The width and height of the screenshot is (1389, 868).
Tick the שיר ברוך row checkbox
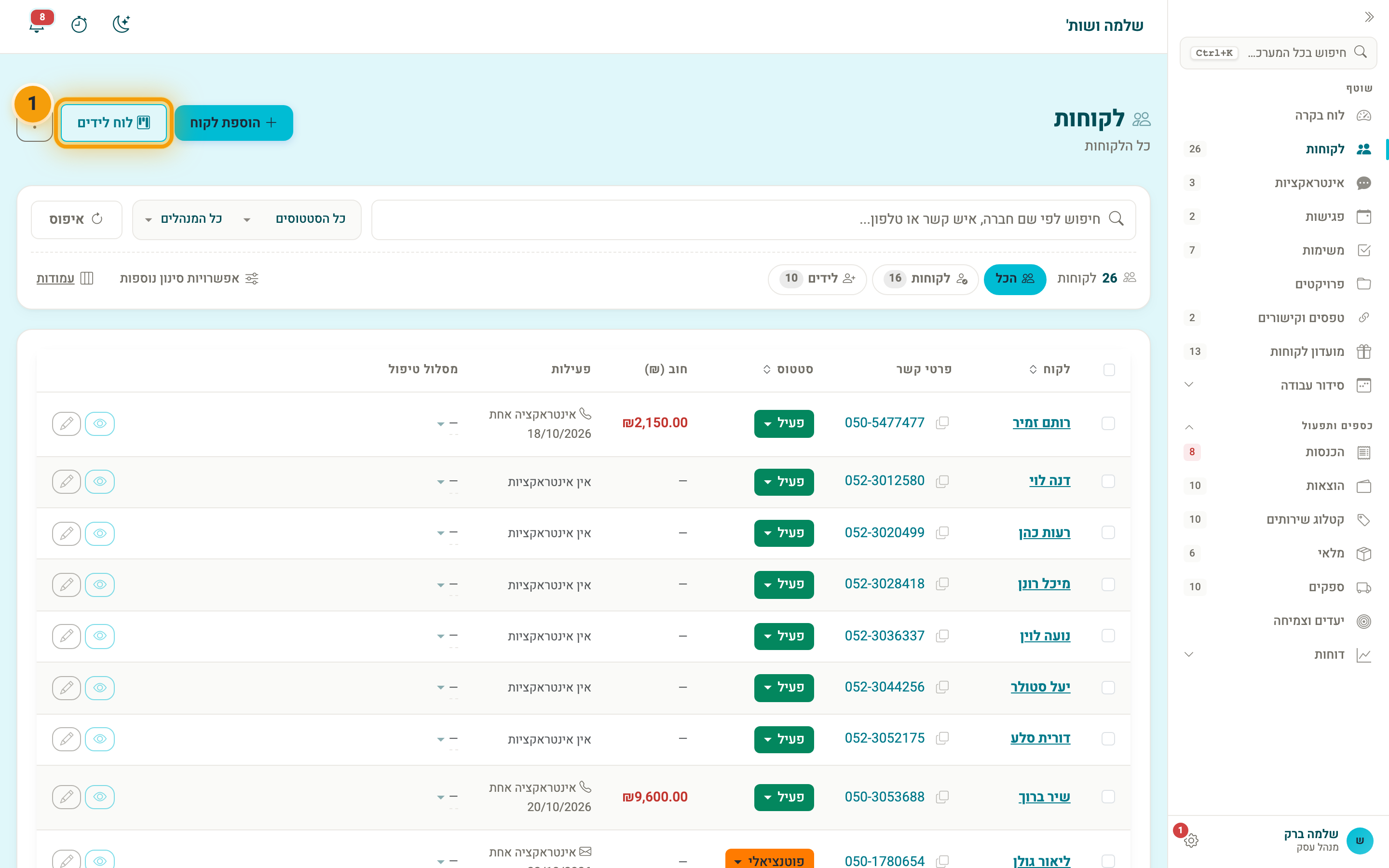[x=1108, y=797]
